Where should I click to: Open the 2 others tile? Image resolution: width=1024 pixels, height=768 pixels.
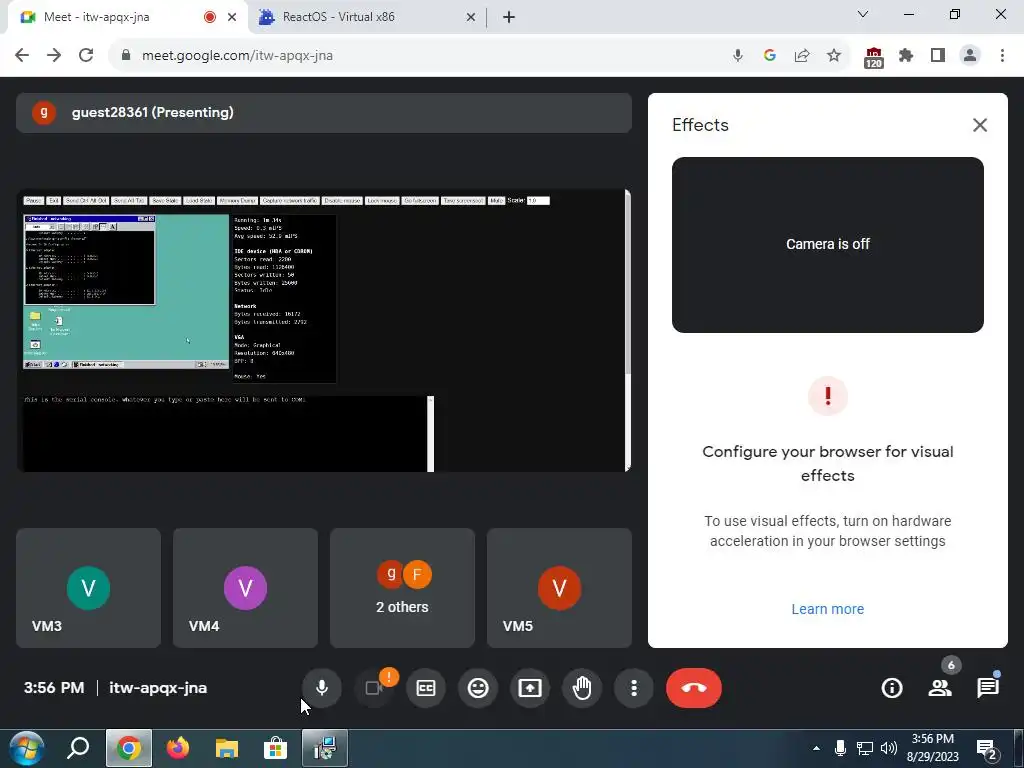tap(402, 588)
